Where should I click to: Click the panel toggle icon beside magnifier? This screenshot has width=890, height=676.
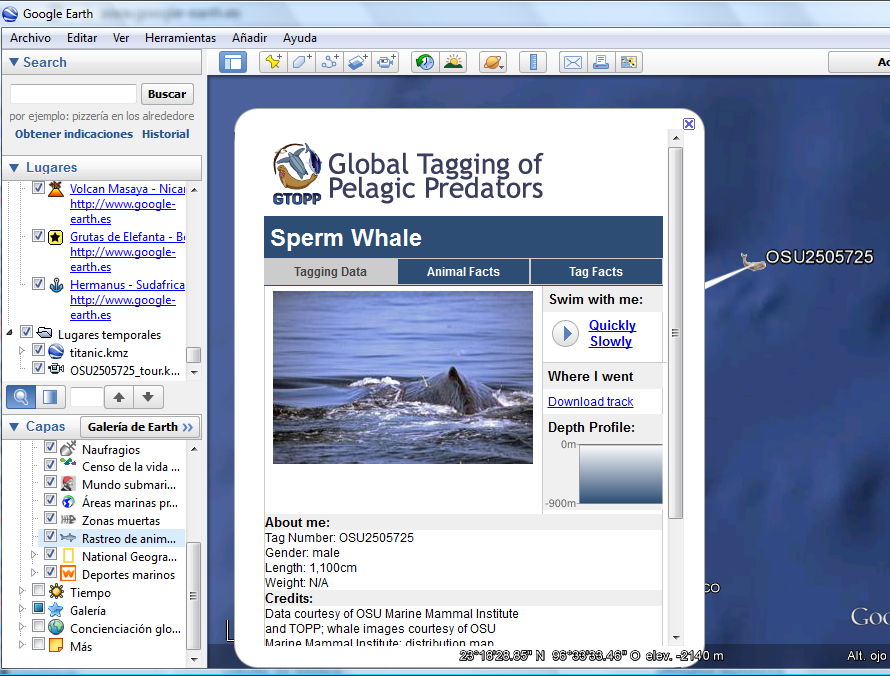coord(50,397)
